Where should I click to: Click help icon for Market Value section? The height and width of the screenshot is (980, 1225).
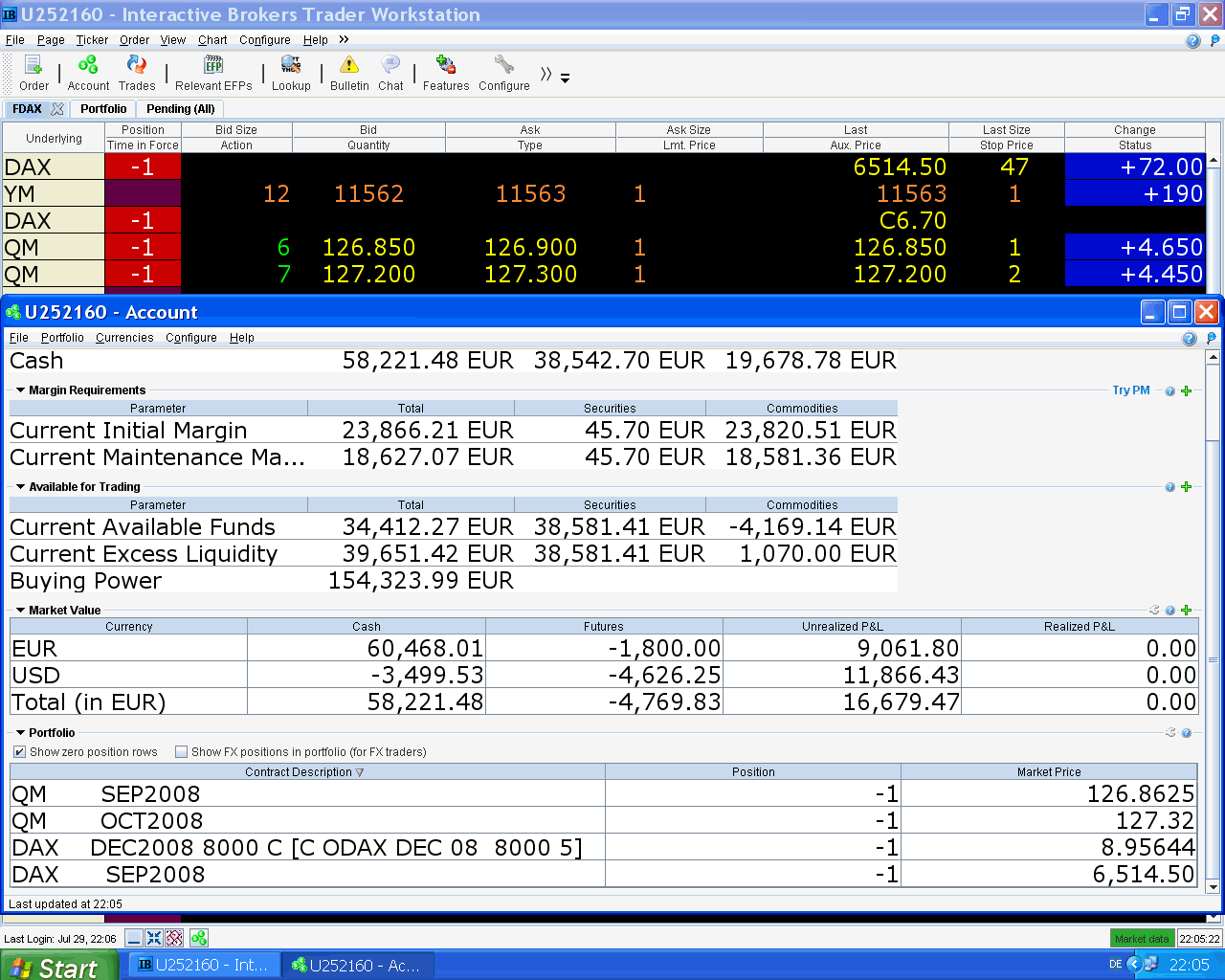pyautogui.click(x=1170, y=611)
